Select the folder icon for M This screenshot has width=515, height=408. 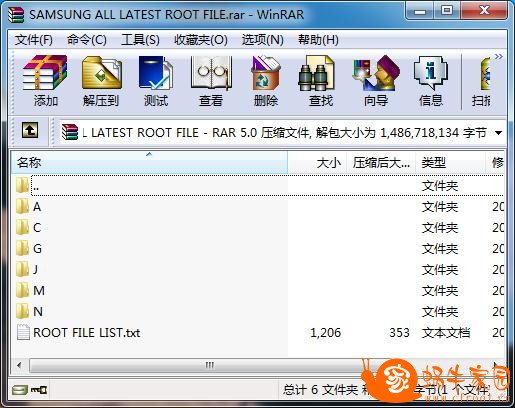tap(22, 290)
